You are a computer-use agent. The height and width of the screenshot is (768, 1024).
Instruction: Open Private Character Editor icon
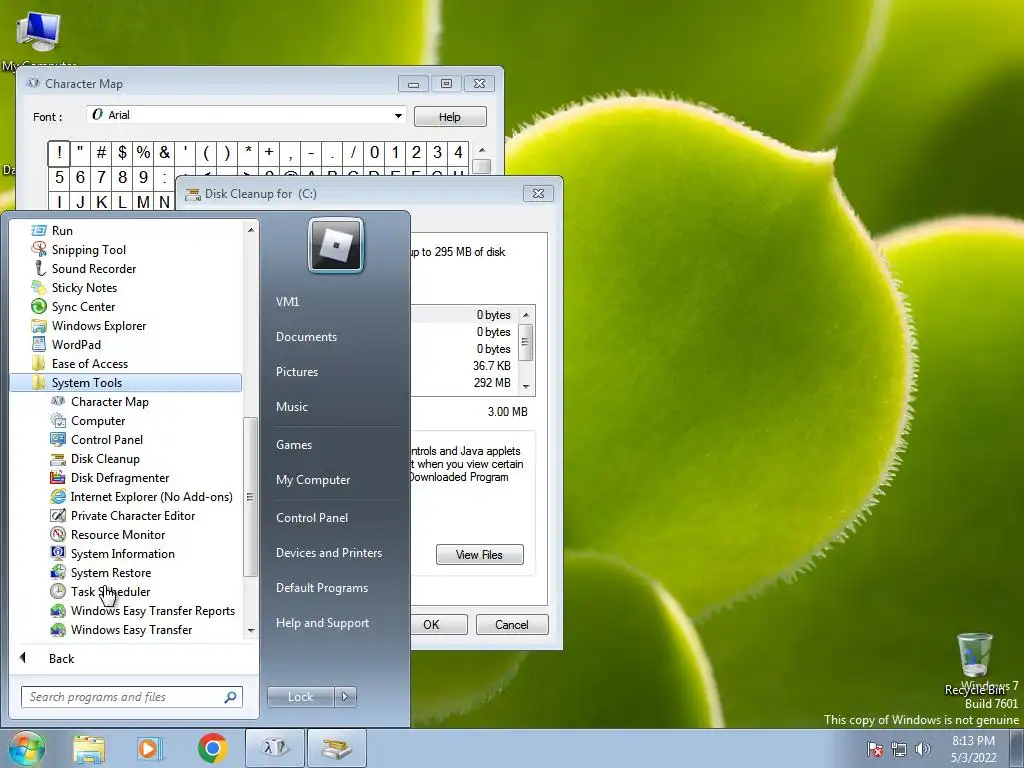coord(58,515)
